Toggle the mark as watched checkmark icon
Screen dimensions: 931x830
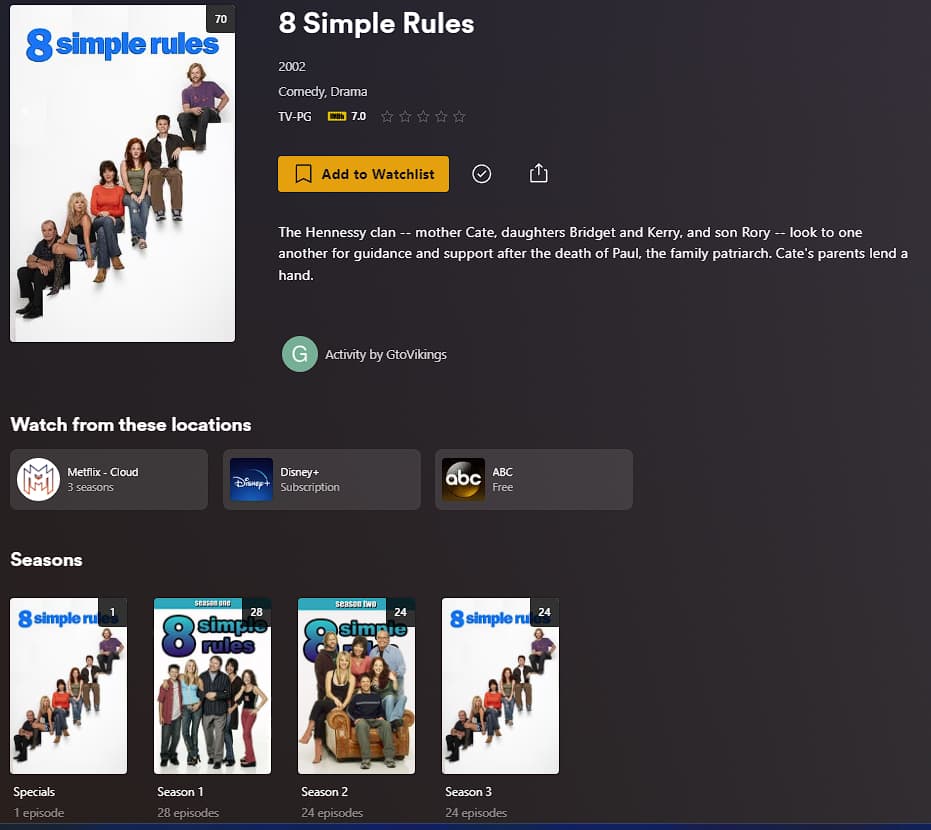(x=482, y=174)
